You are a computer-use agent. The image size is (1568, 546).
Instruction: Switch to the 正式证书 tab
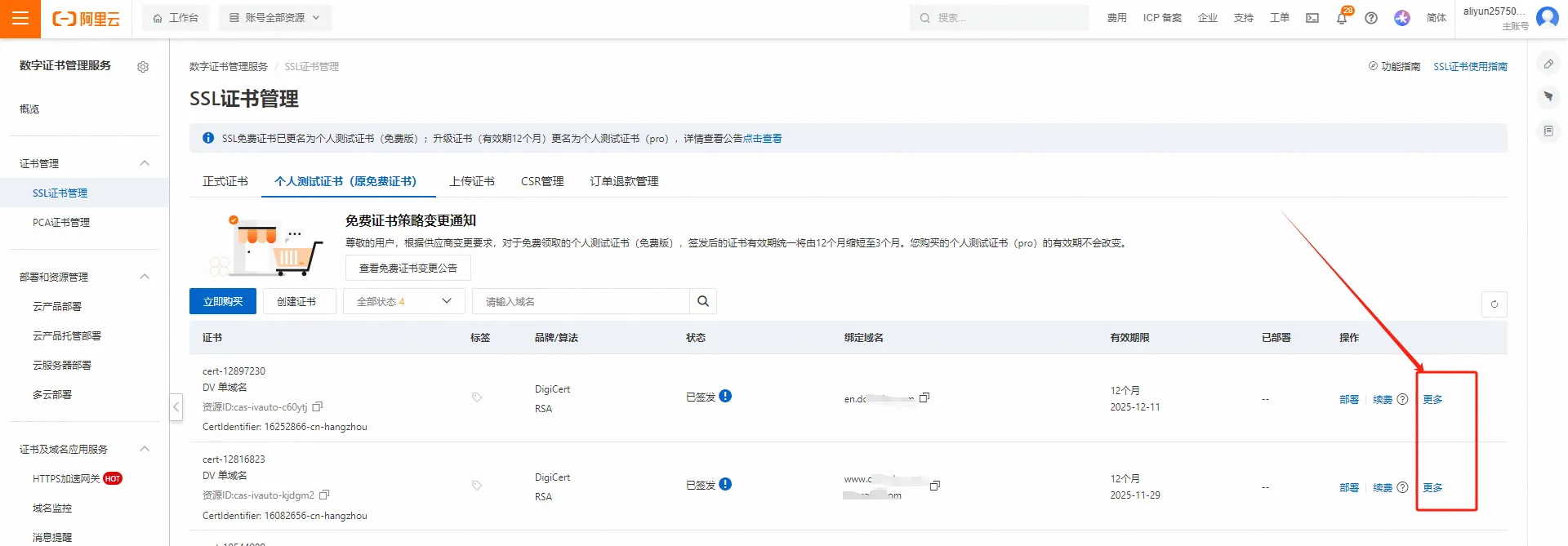point(225,181)
